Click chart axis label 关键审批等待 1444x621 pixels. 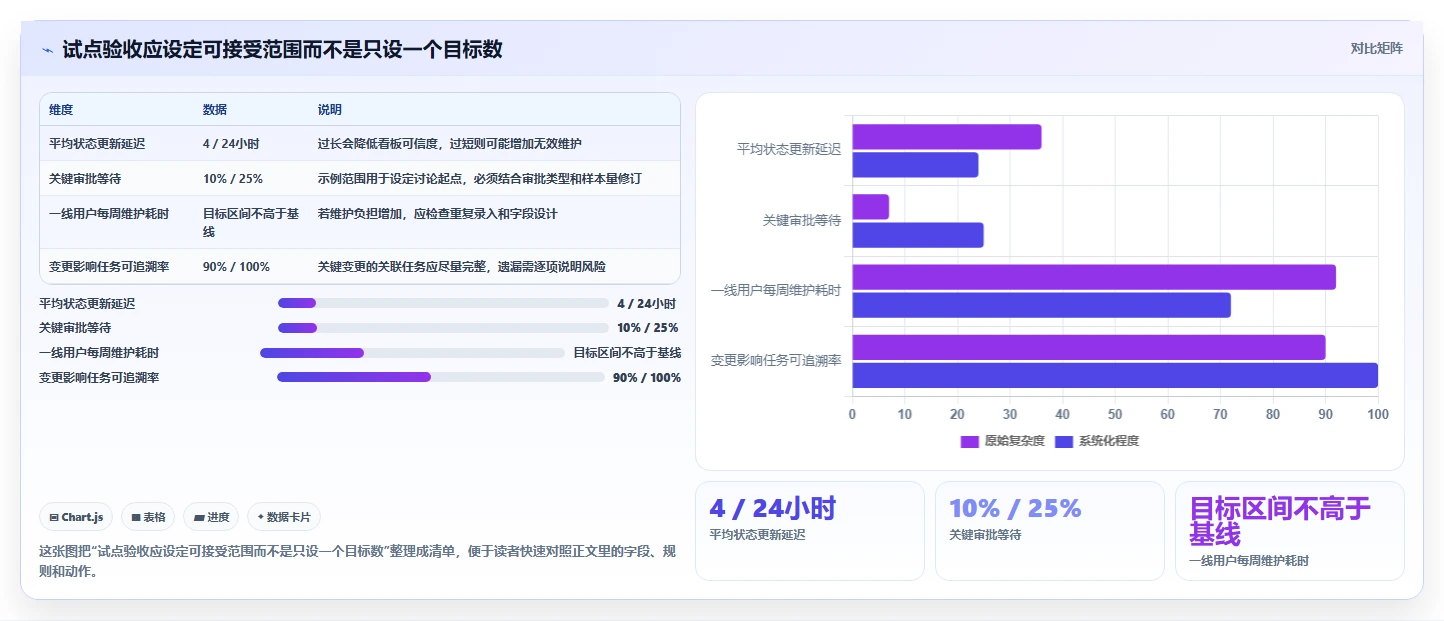pos(802,220)
